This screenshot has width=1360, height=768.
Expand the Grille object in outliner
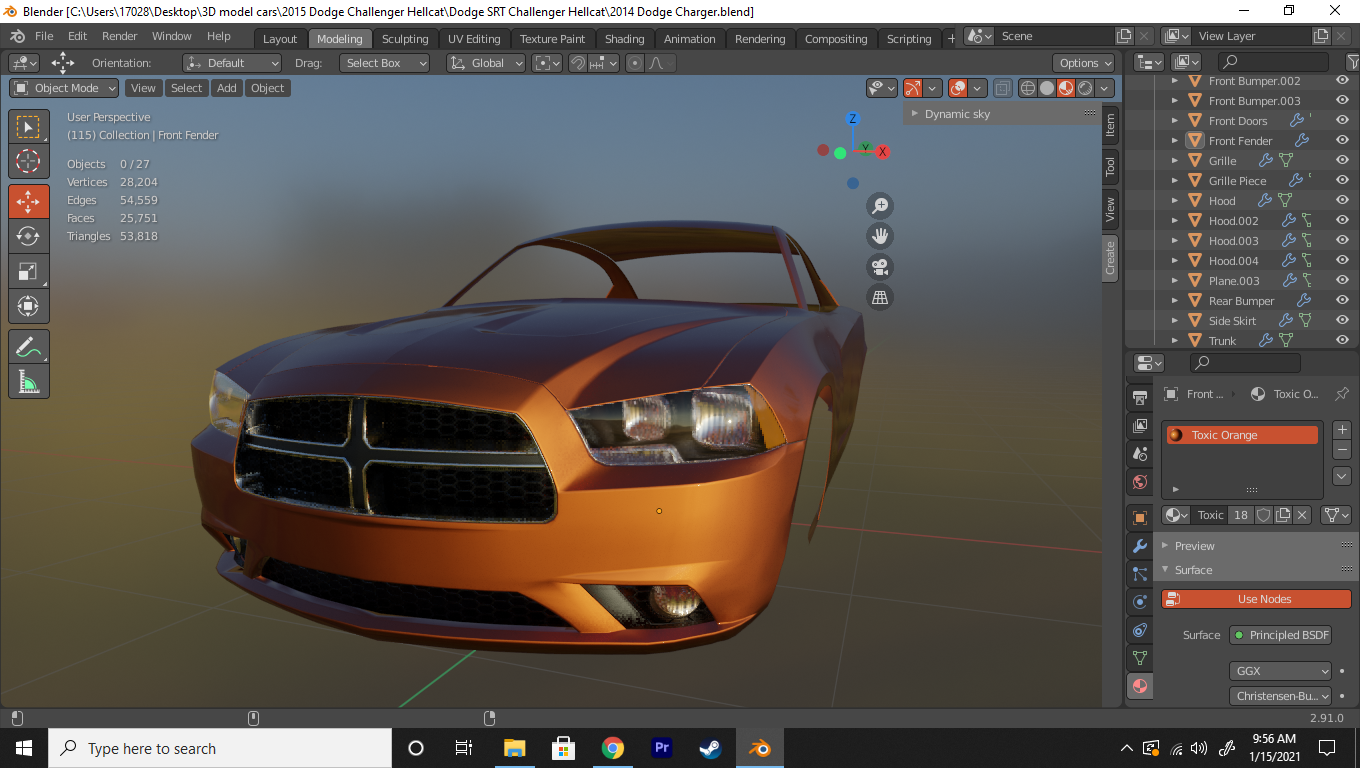point(1175,161)
